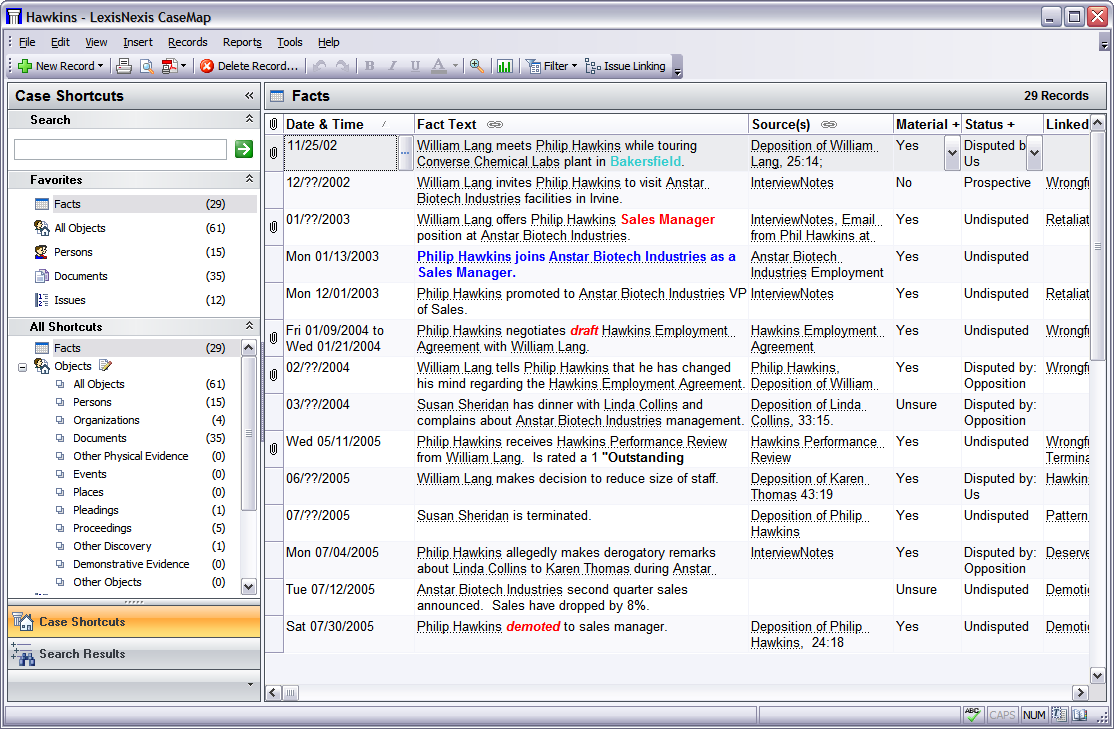Switch to Search Results pane
Image resolution: width=1114 pixels, height=729 pixels.
click(x=82, y=654)
